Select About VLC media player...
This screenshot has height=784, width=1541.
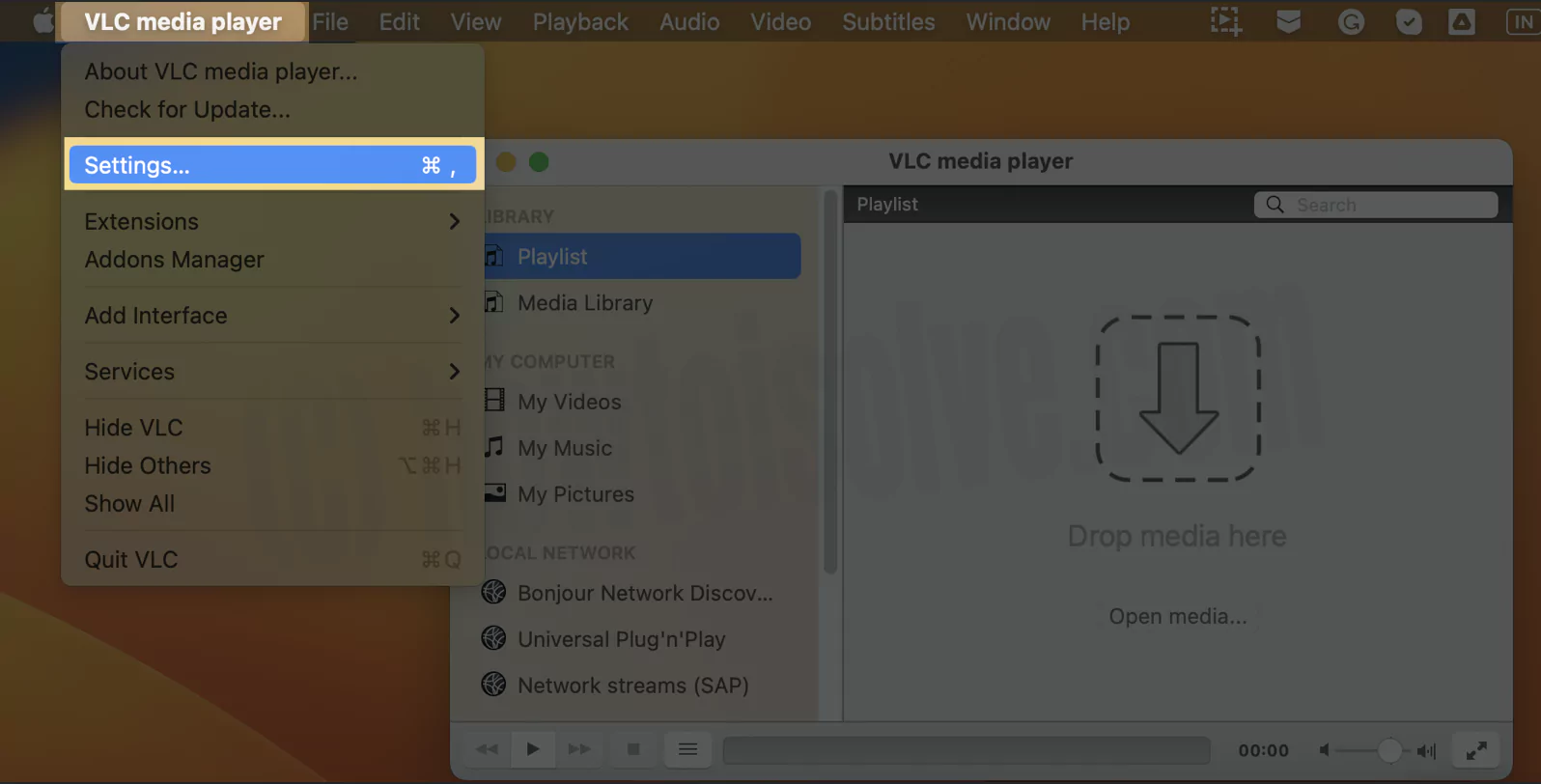pyautogui.click(x=221, y=71)
